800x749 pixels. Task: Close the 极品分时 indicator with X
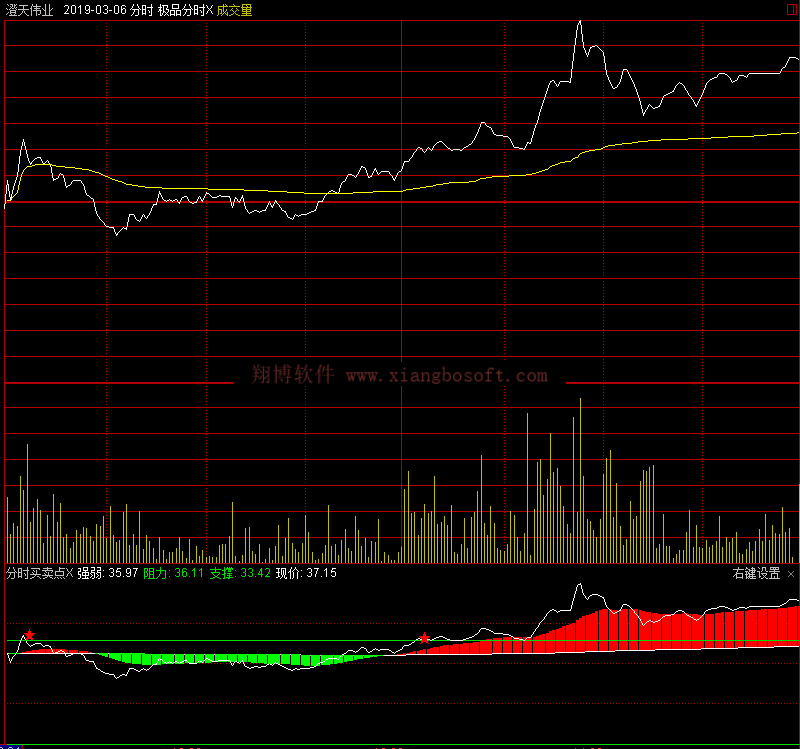coord(209,10)
